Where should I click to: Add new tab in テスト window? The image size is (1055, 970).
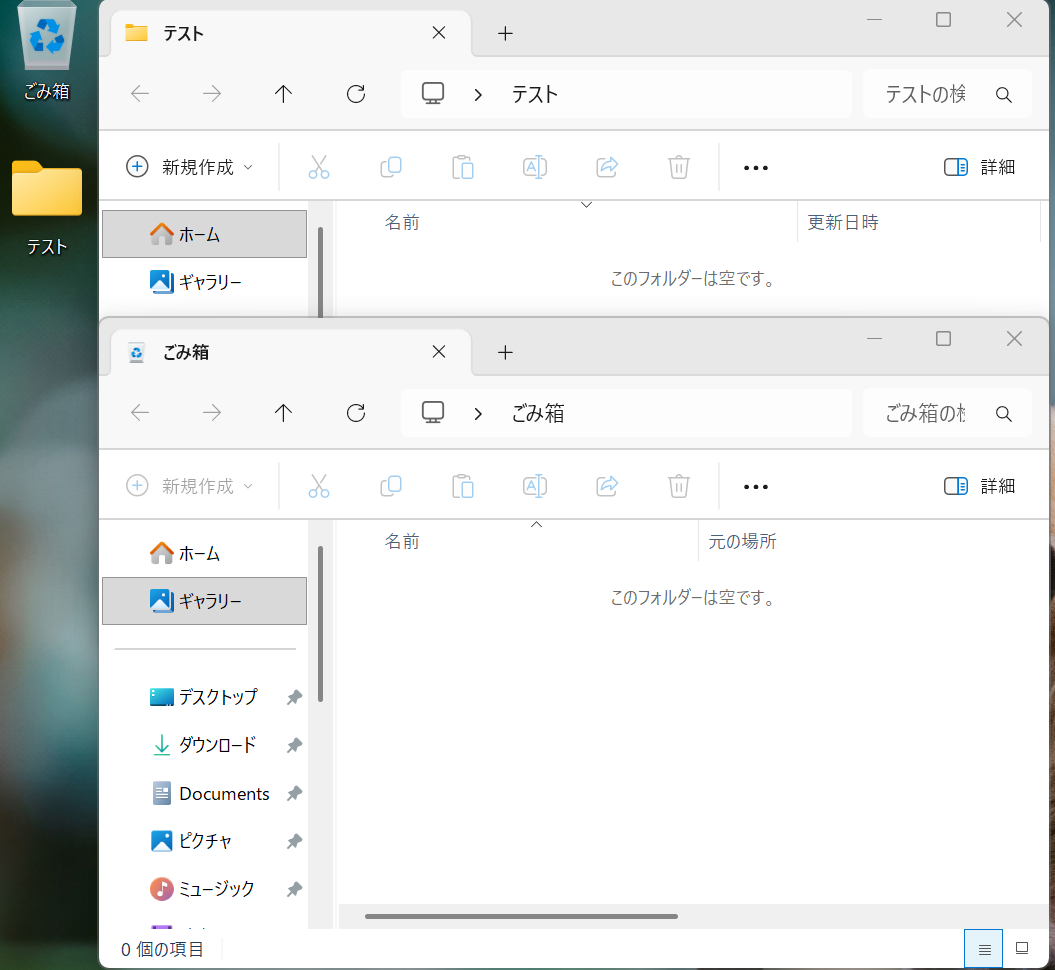pyautogui.click(x=505, y=33)
